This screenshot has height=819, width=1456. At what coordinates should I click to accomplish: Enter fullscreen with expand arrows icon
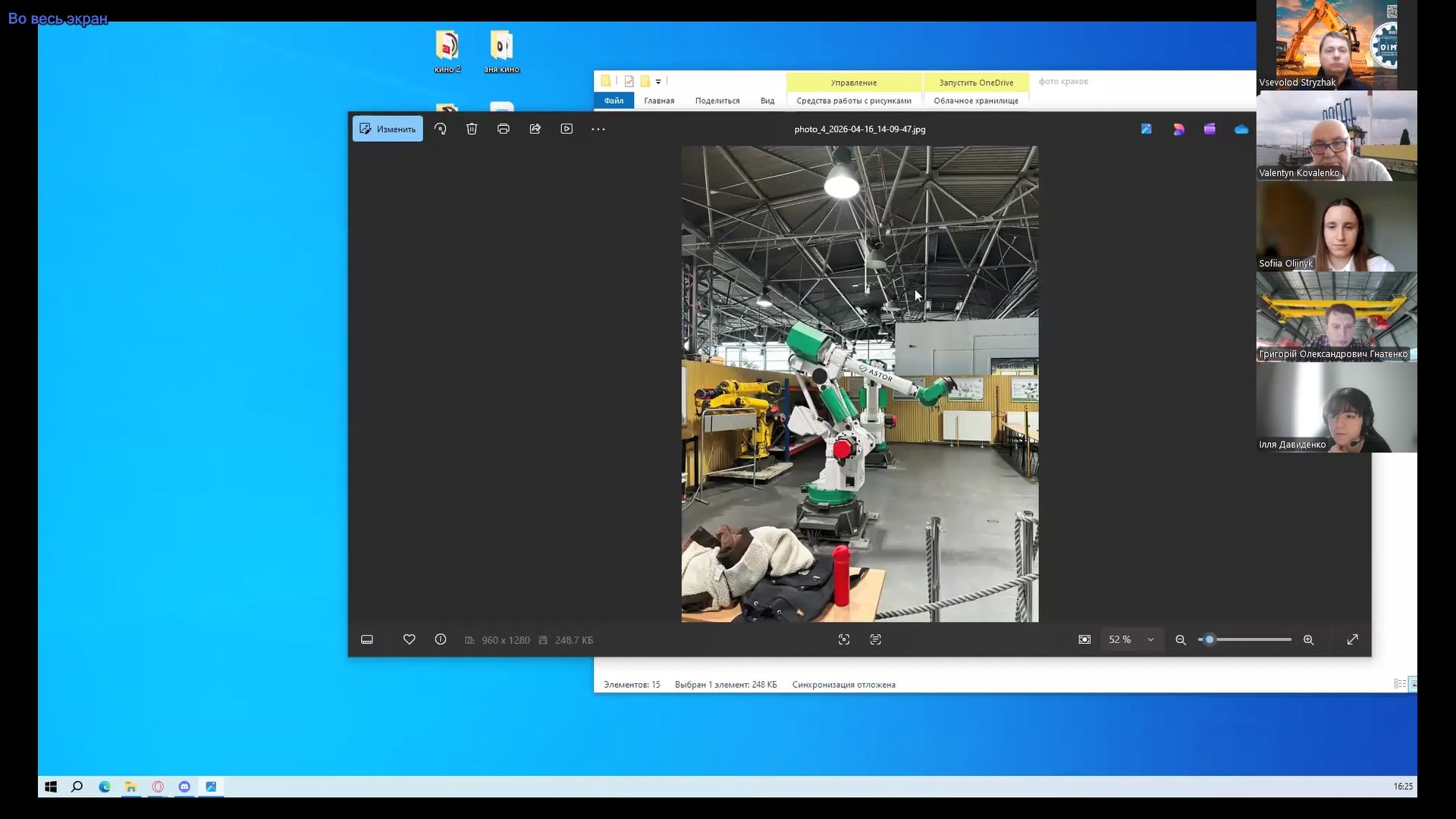point(1353,640)
